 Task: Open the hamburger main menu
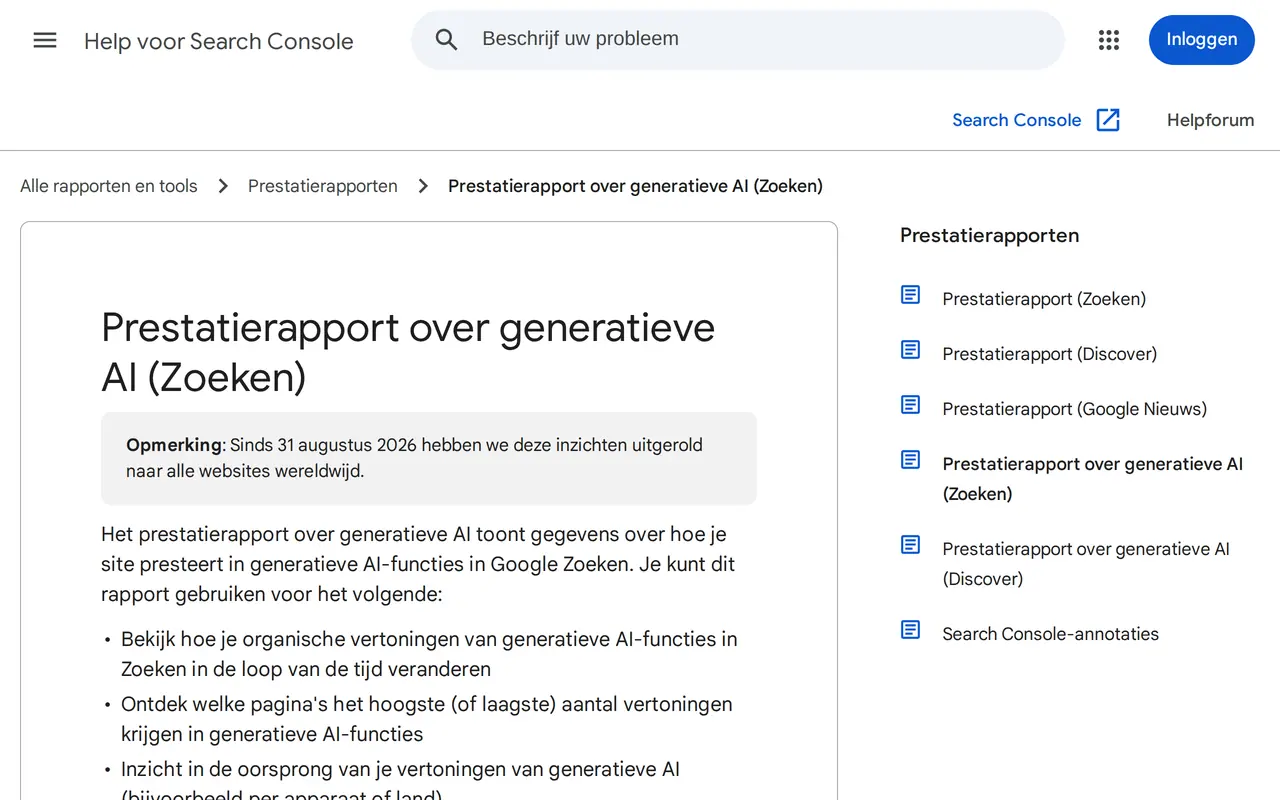(x=45, y=40)
